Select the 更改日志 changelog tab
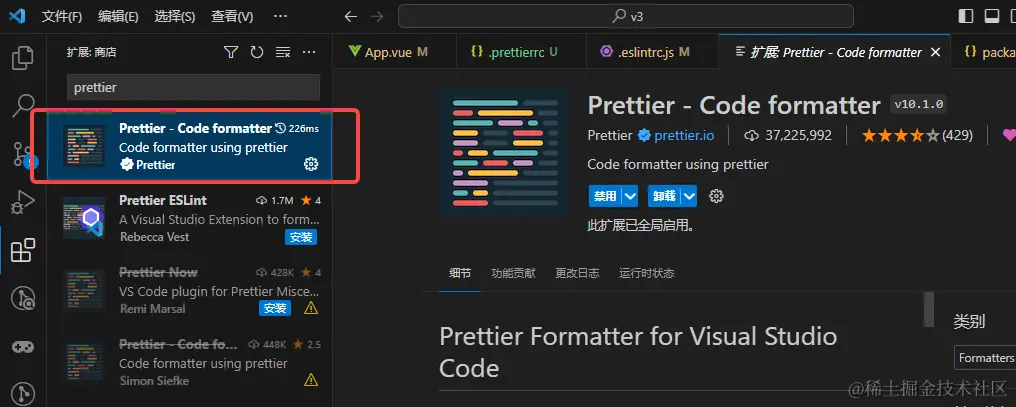This screenshot has width=1016, height=407. [x=577, y=273]
